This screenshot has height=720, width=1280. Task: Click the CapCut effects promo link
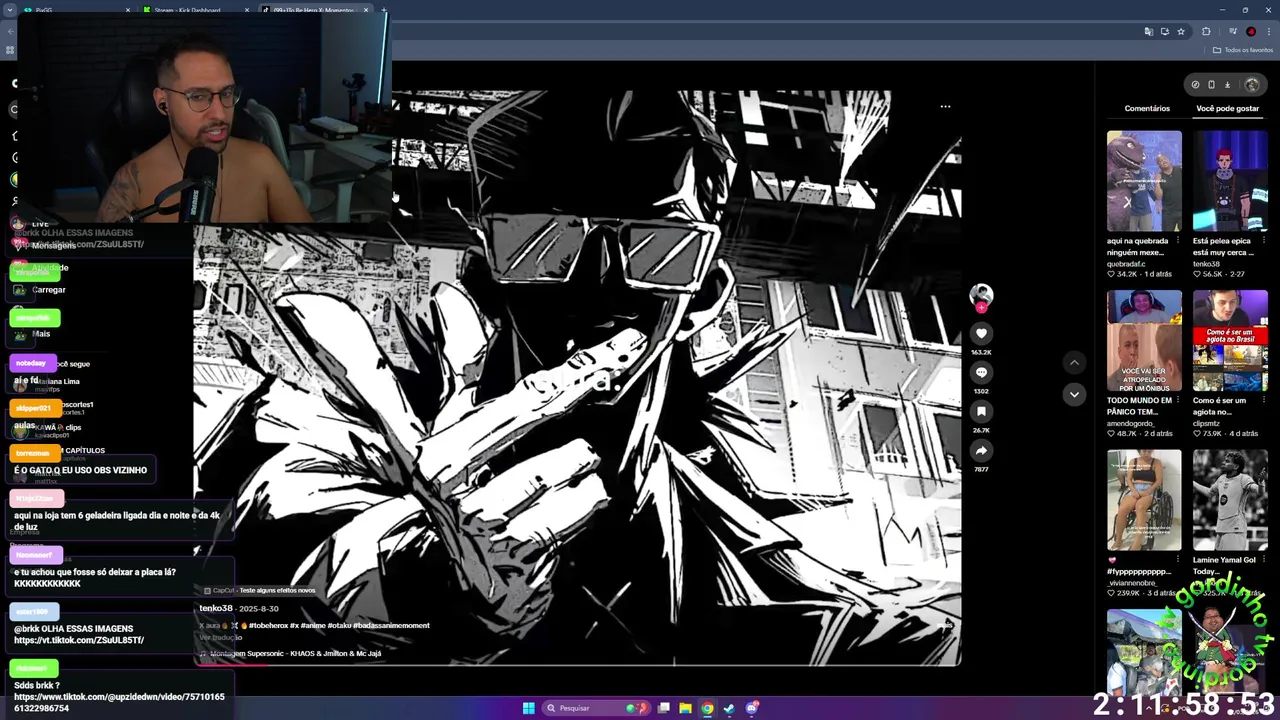(x=259, y=591)
